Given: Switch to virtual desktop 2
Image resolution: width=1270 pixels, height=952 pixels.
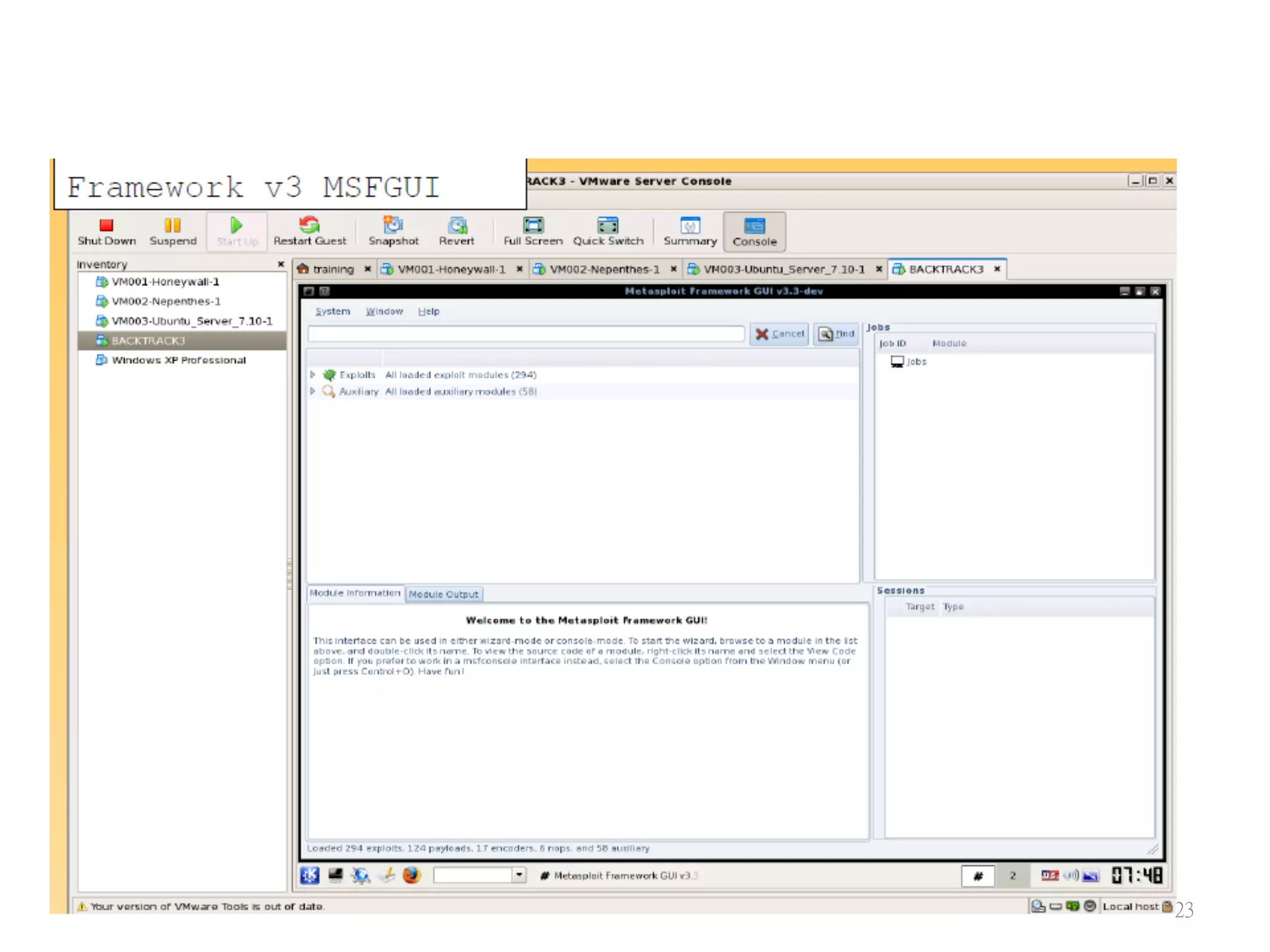Looking at the screenshot, I should tap(1012, 875).
